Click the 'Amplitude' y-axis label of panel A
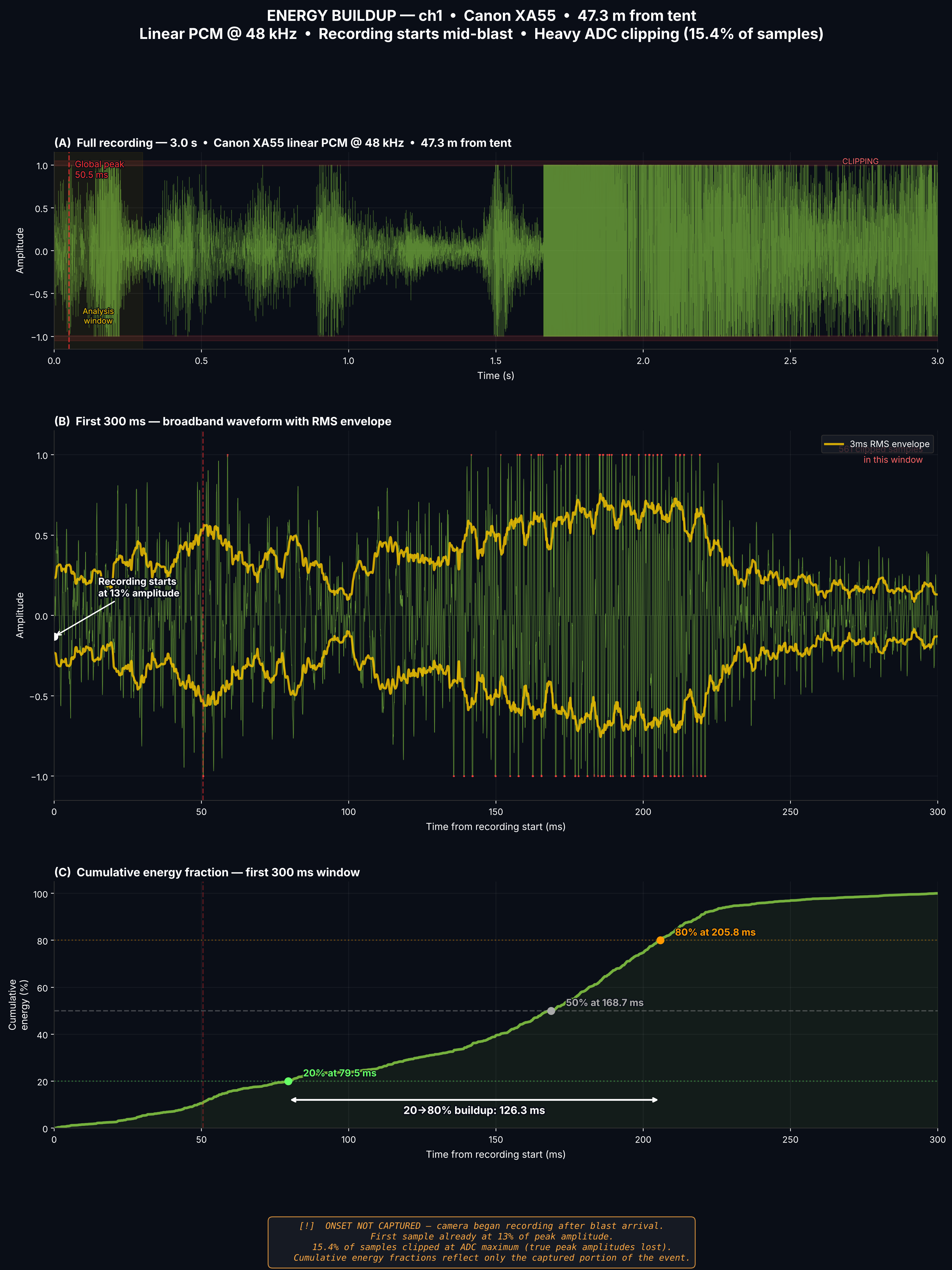 click(x=20, y=250)
